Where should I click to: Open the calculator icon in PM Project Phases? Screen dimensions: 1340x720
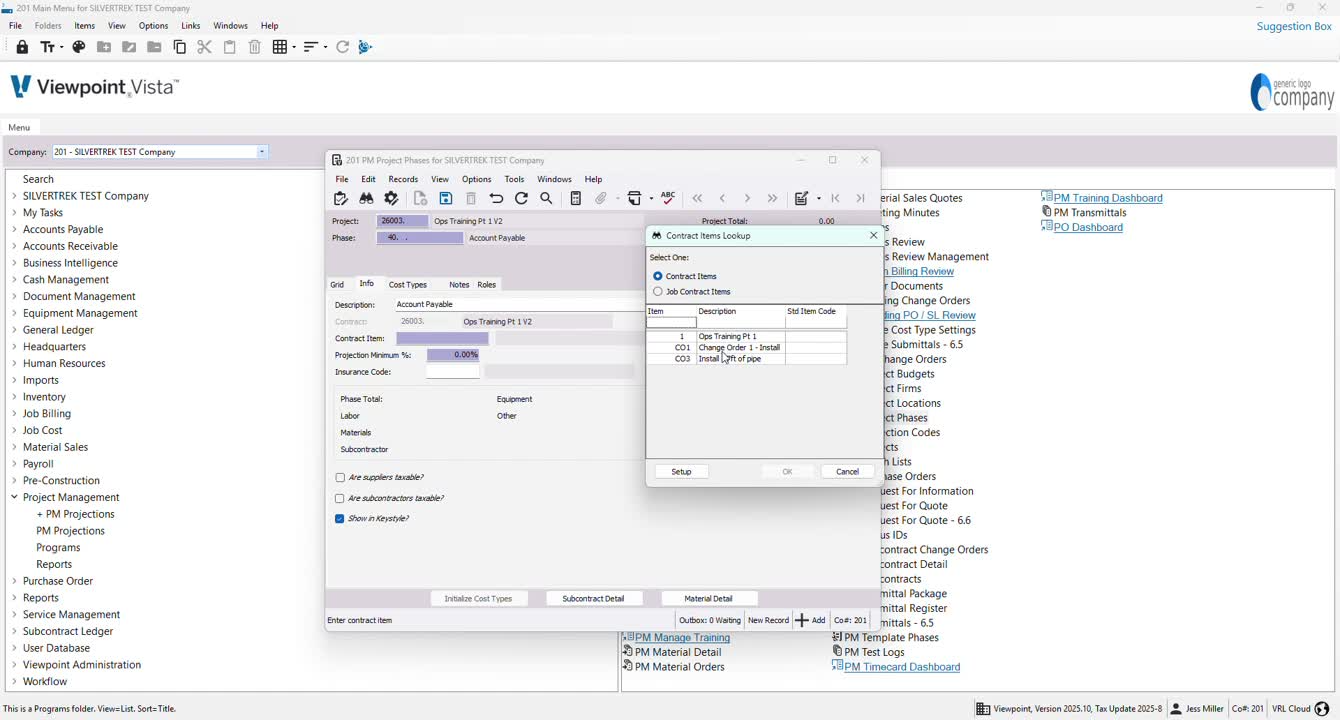[575, 199]
